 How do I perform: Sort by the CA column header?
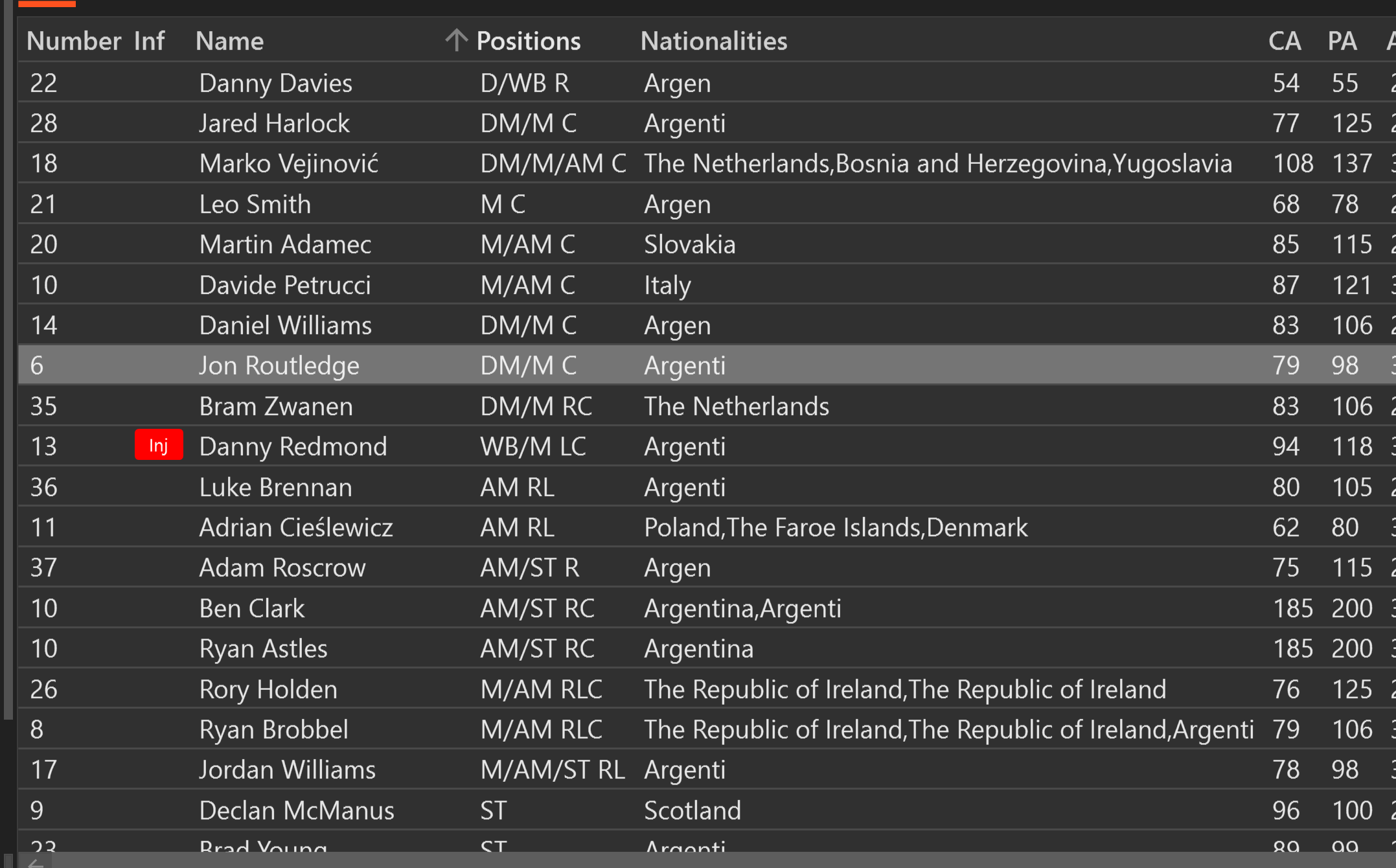pos(1285,41)
